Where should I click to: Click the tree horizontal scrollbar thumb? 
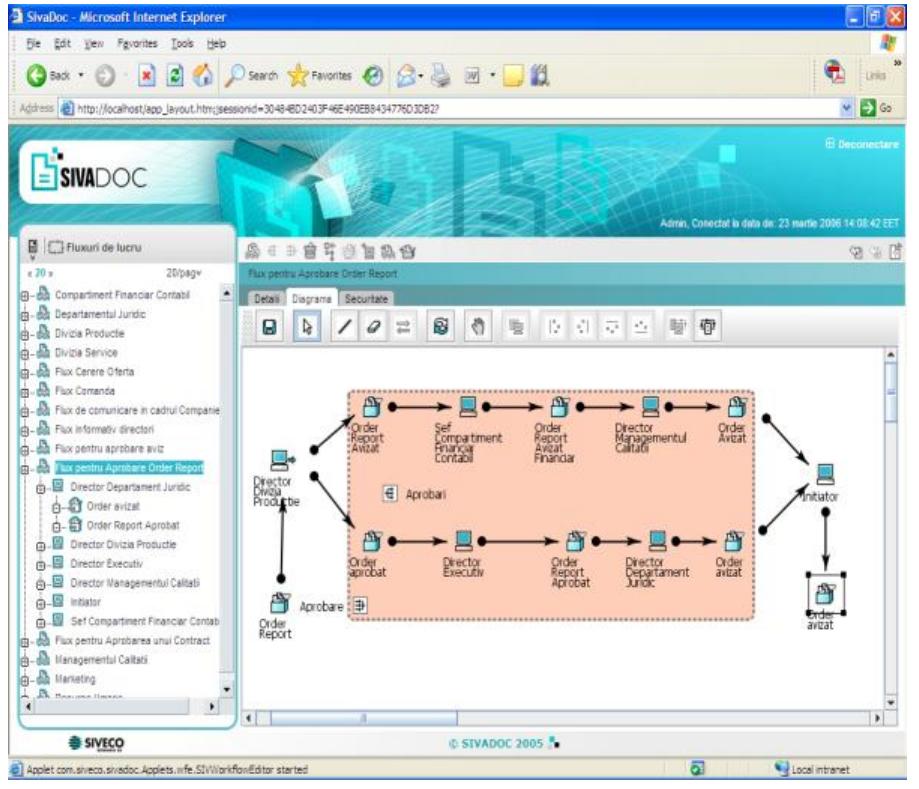(112, 707)
